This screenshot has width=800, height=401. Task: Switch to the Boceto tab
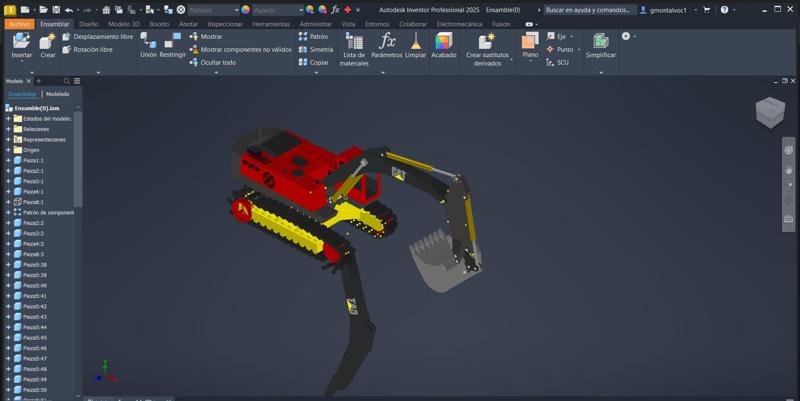click(159, 24)
